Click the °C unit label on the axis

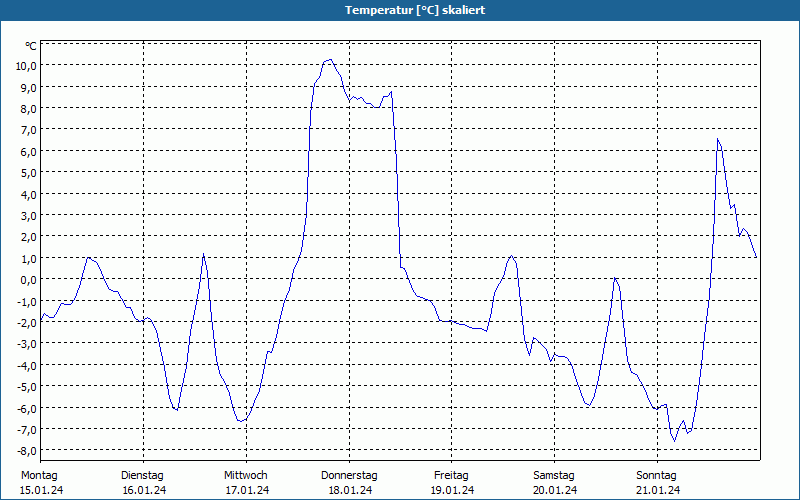(31, 46)
